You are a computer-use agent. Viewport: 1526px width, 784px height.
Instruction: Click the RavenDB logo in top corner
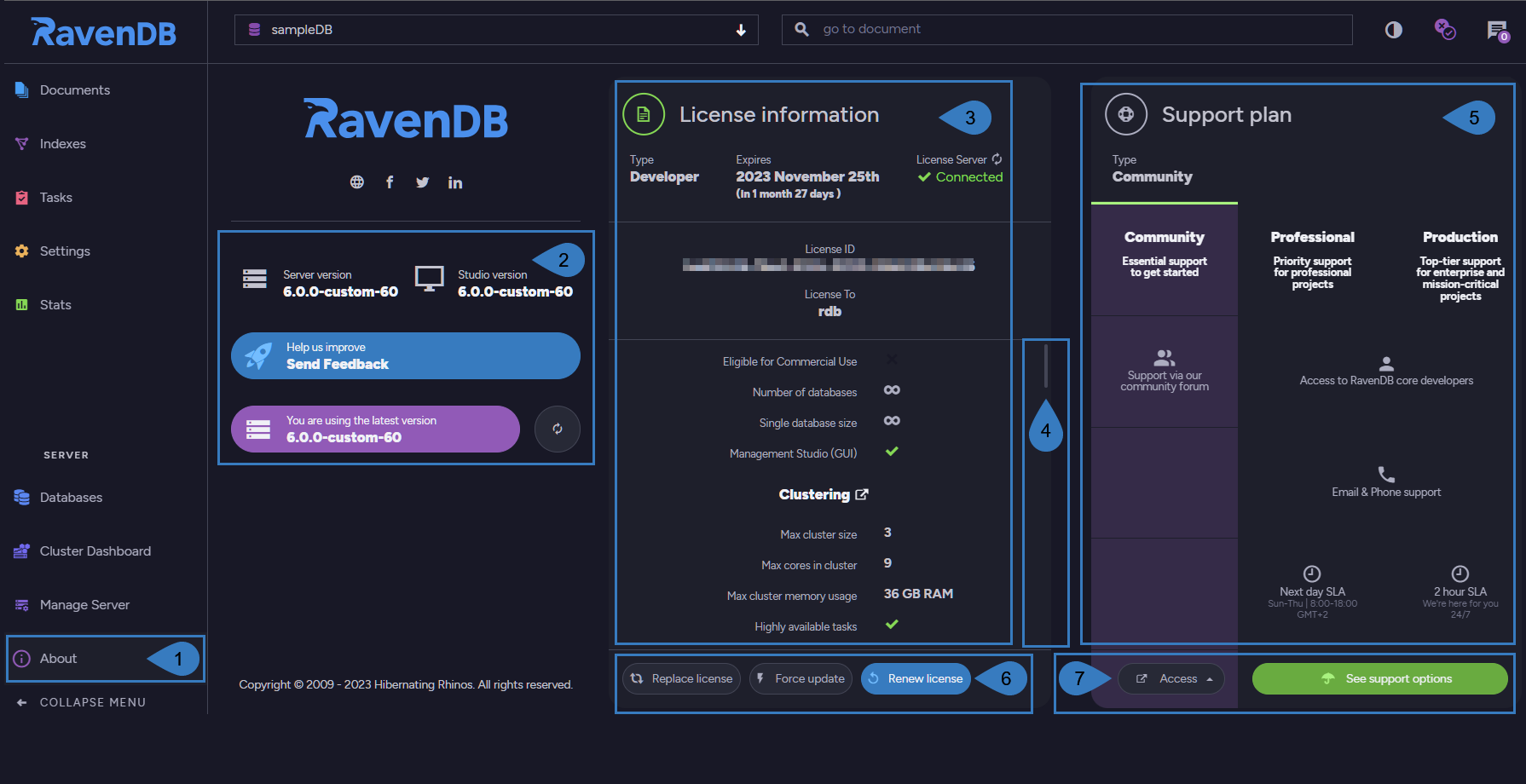click(x=104, y=32)
